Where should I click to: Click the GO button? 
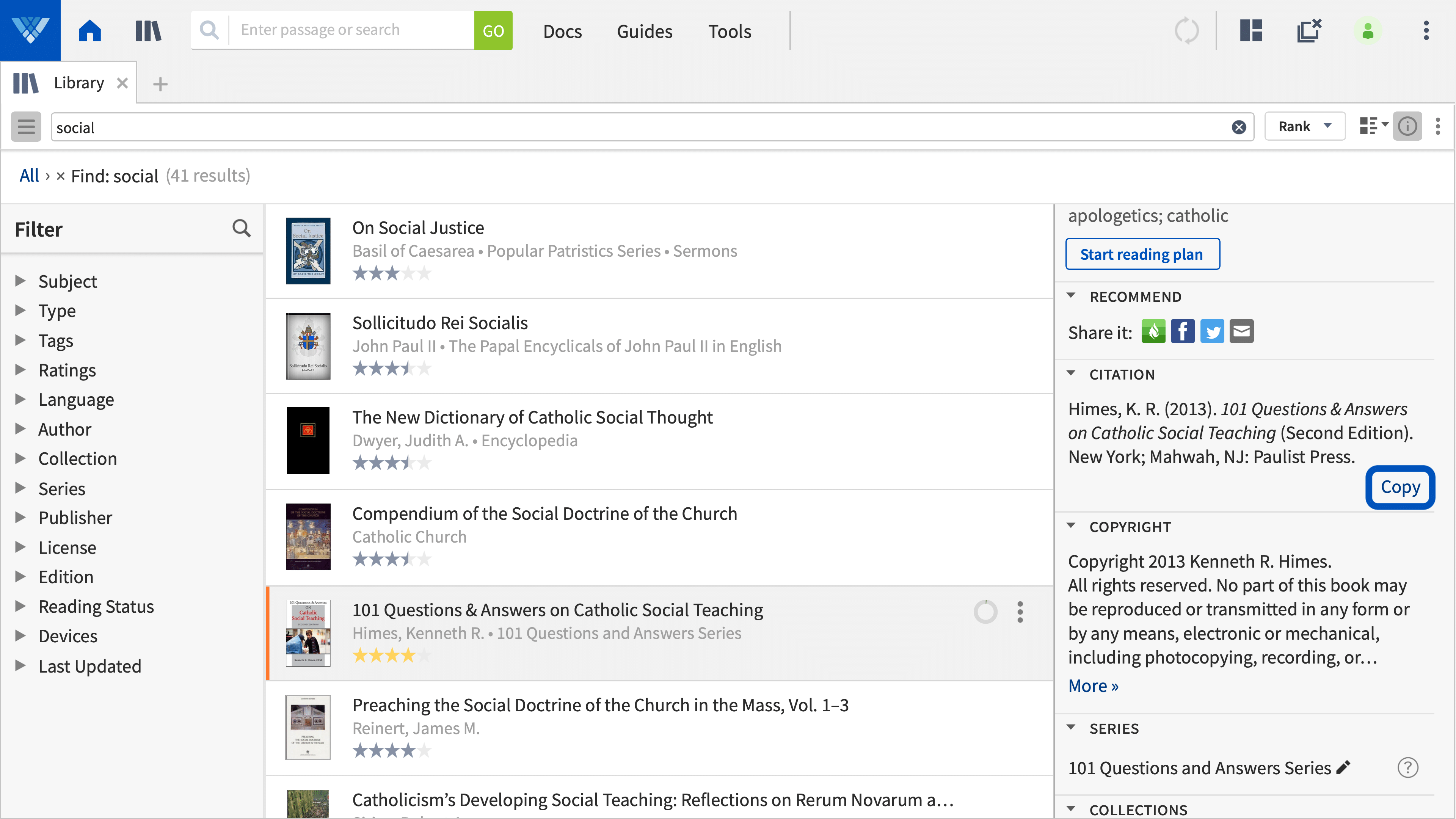coord(493,30)
